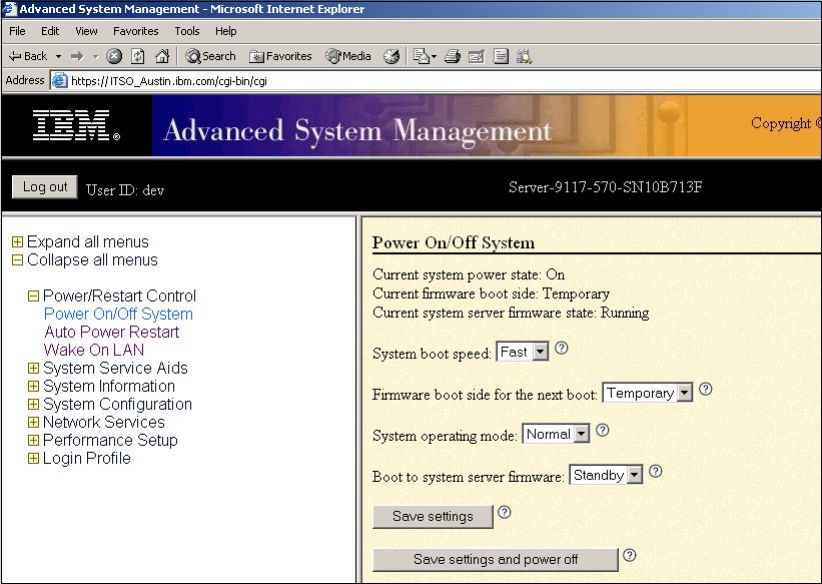The width and height of the screenshot is (822, 584).
Task: Click server name Server-9117-570-SN10B713F text
Action: 605,187
